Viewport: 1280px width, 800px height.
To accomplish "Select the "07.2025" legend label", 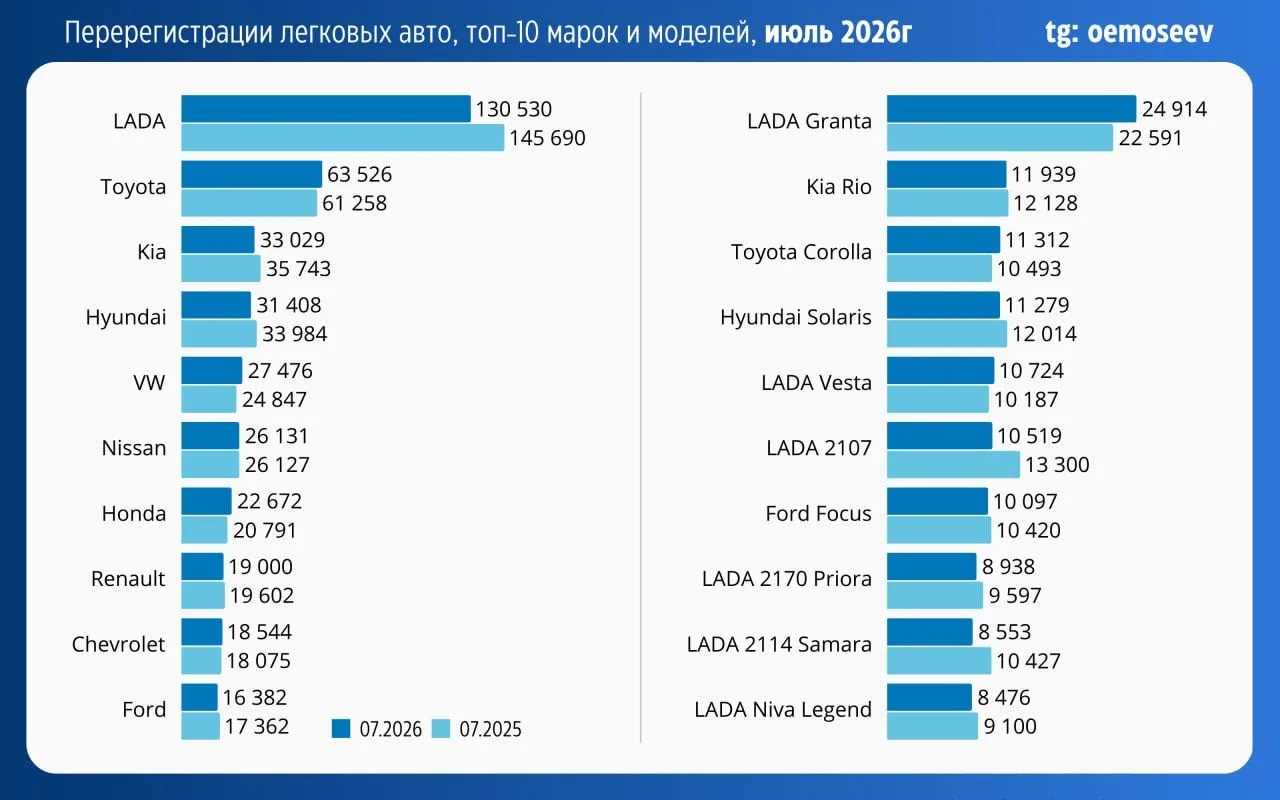I will [x=490, y=730].
